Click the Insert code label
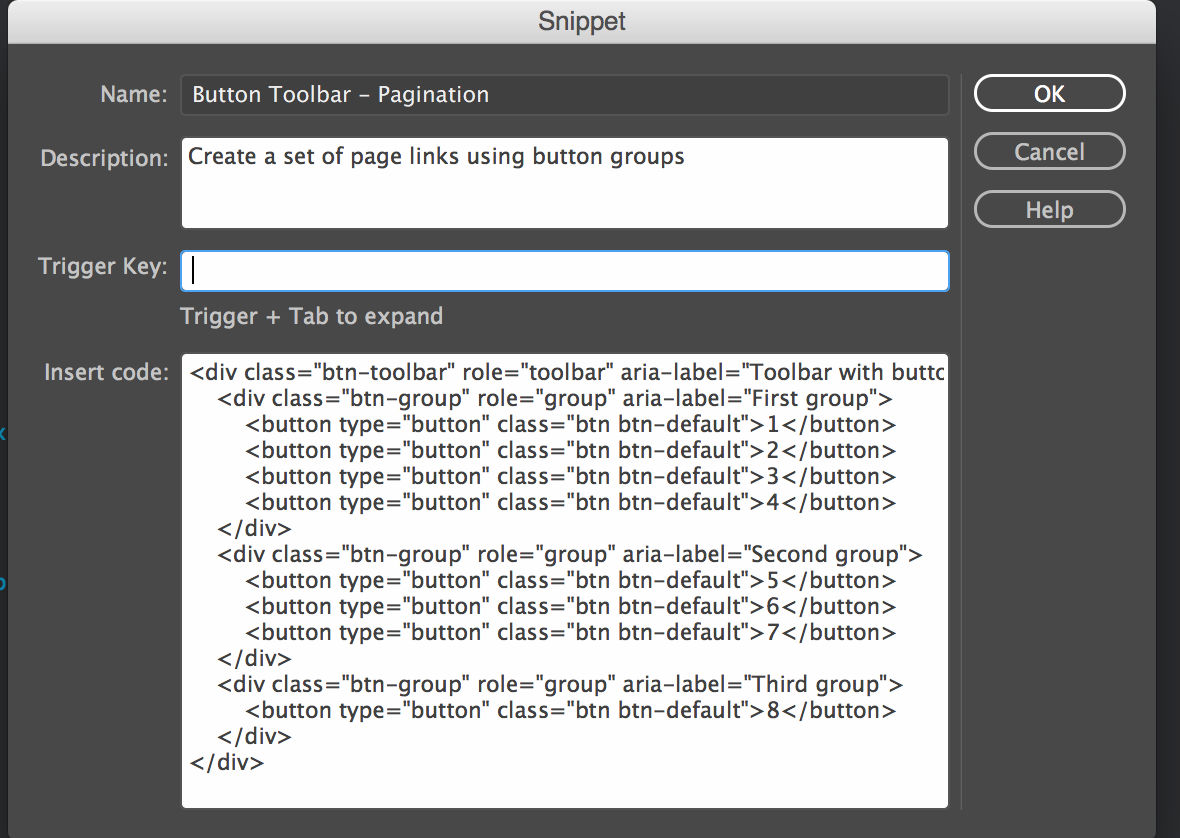The image size is (1180, 838). [x=105, y=371]
